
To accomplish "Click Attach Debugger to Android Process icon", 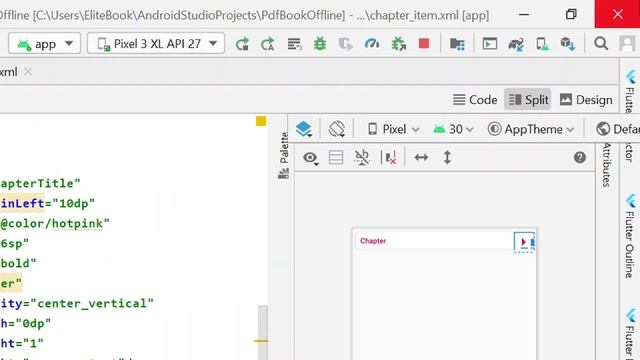I will (x=398, y=44).
